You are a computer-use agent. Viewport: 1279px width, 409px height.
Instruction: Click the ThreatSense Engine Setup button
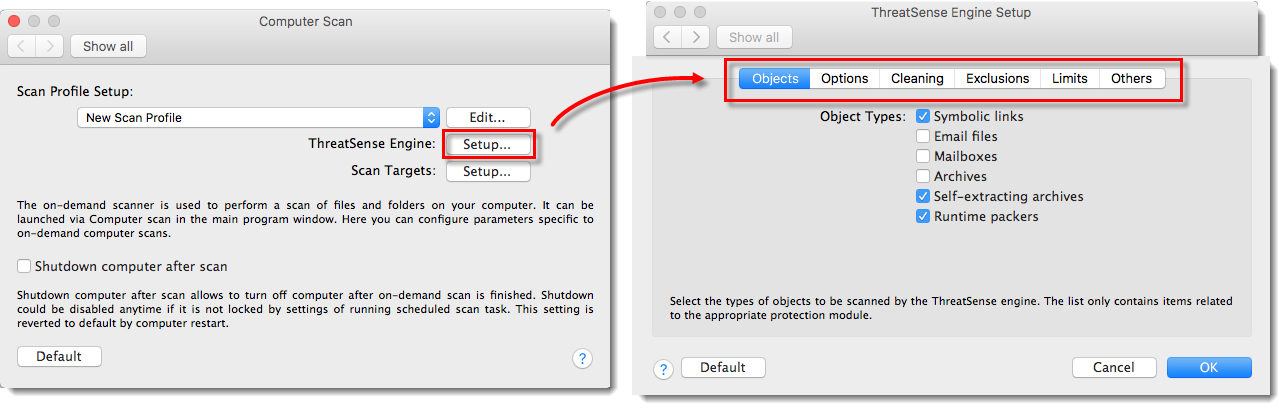[487, 144]
